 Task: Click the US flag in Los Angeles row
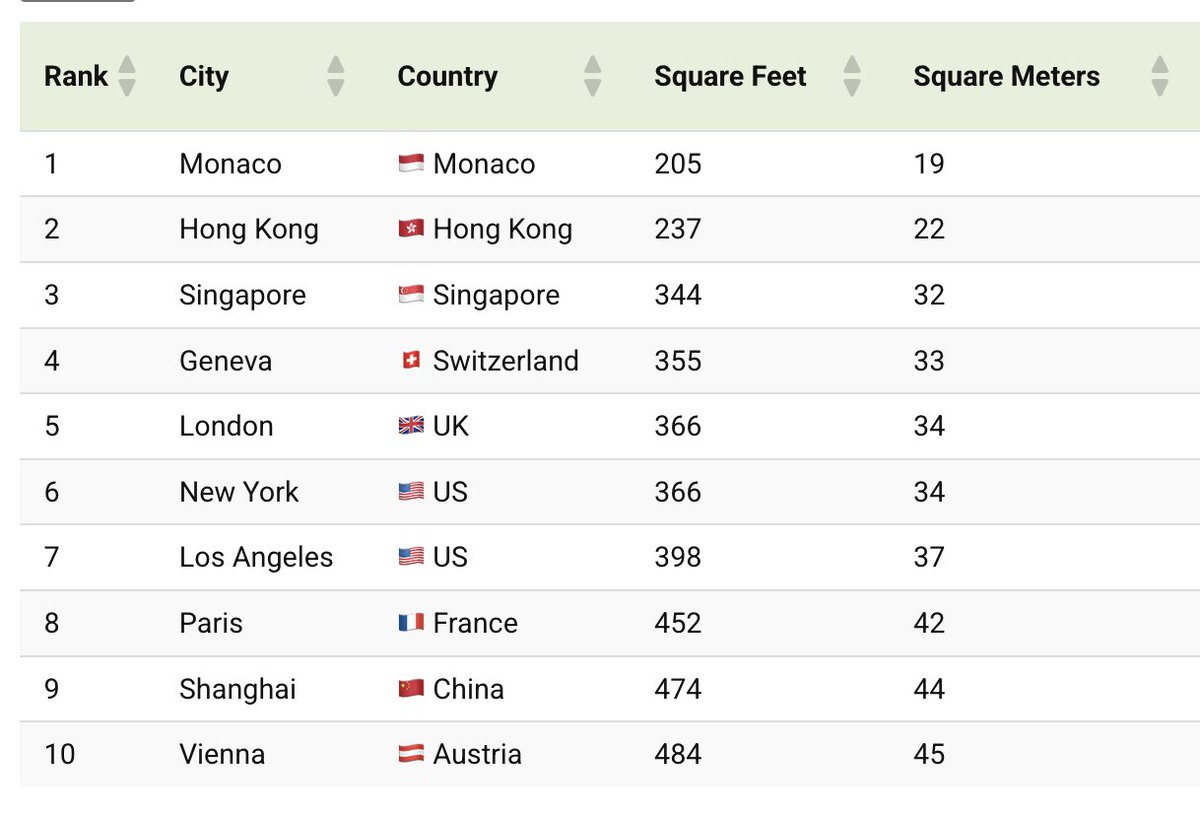411,557
